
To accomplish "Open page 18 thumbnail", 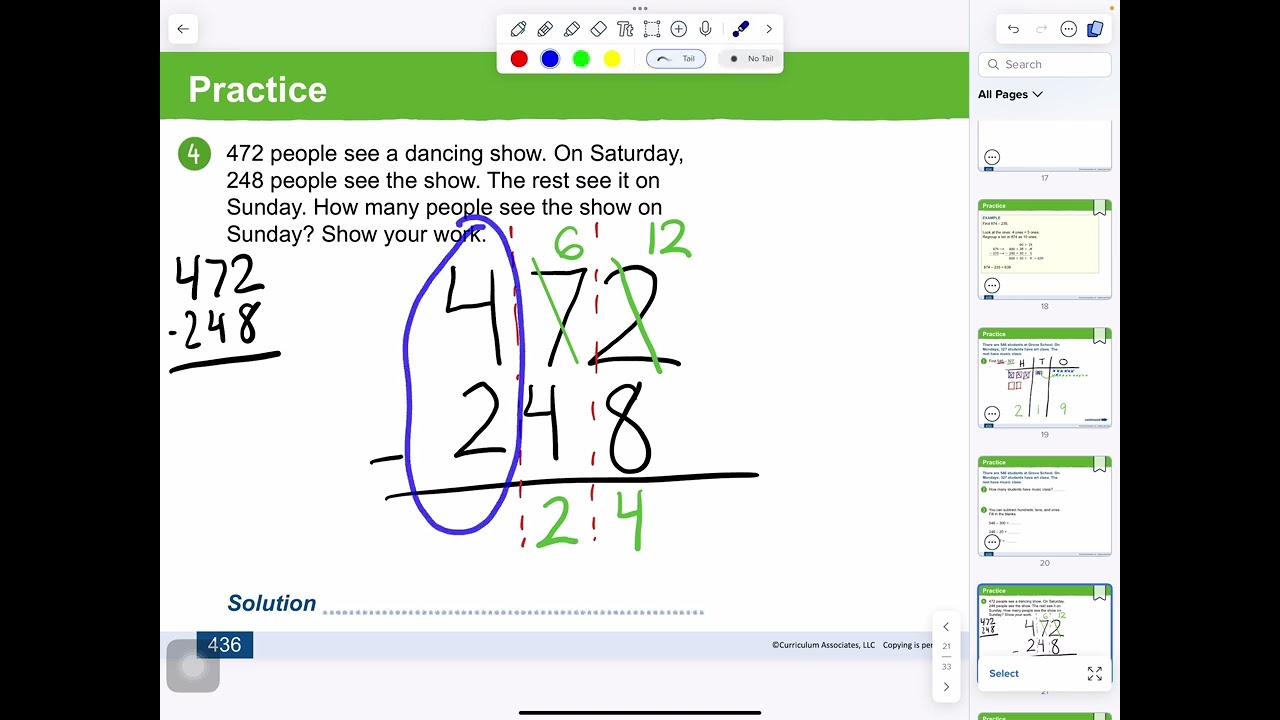I will [x=1044, y=249].
